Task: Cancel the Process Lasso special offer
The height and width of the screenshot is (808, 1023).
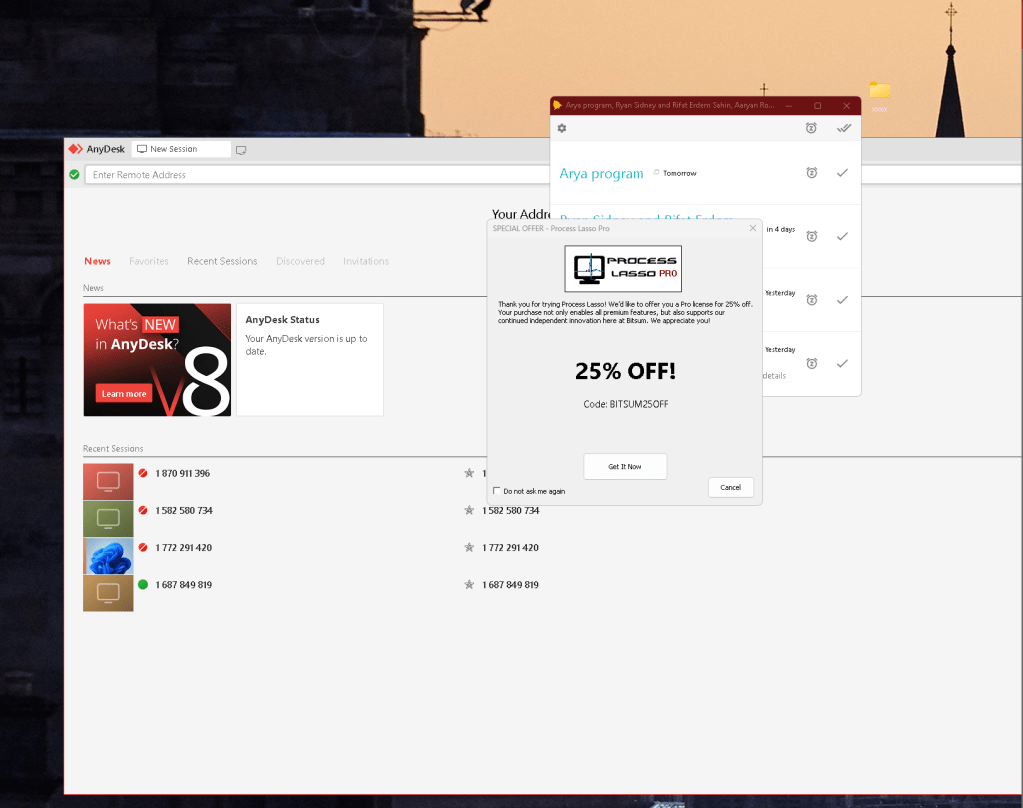Action: pos(731,488)
